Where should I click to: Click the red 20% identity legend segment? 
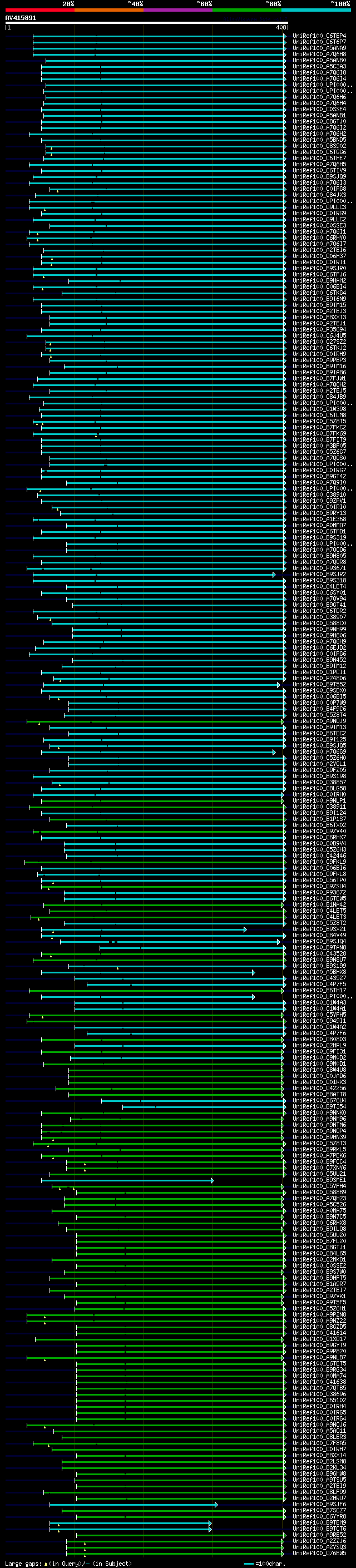39,9
